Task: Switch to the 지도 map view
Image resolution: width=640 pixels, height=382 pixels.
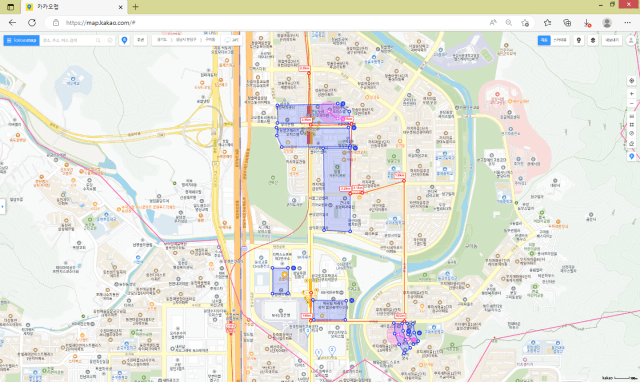Action: point(544,40)
